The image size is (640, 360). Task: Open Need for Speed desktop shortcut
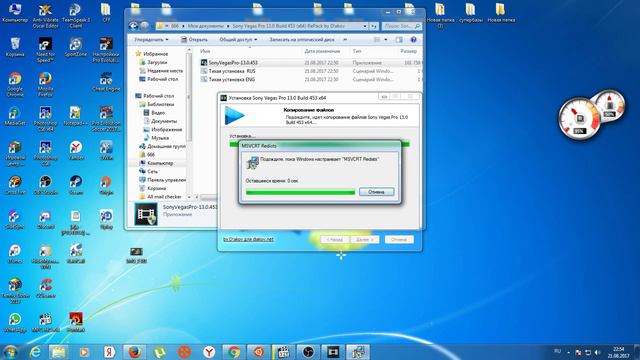click(x=45, y=50)
